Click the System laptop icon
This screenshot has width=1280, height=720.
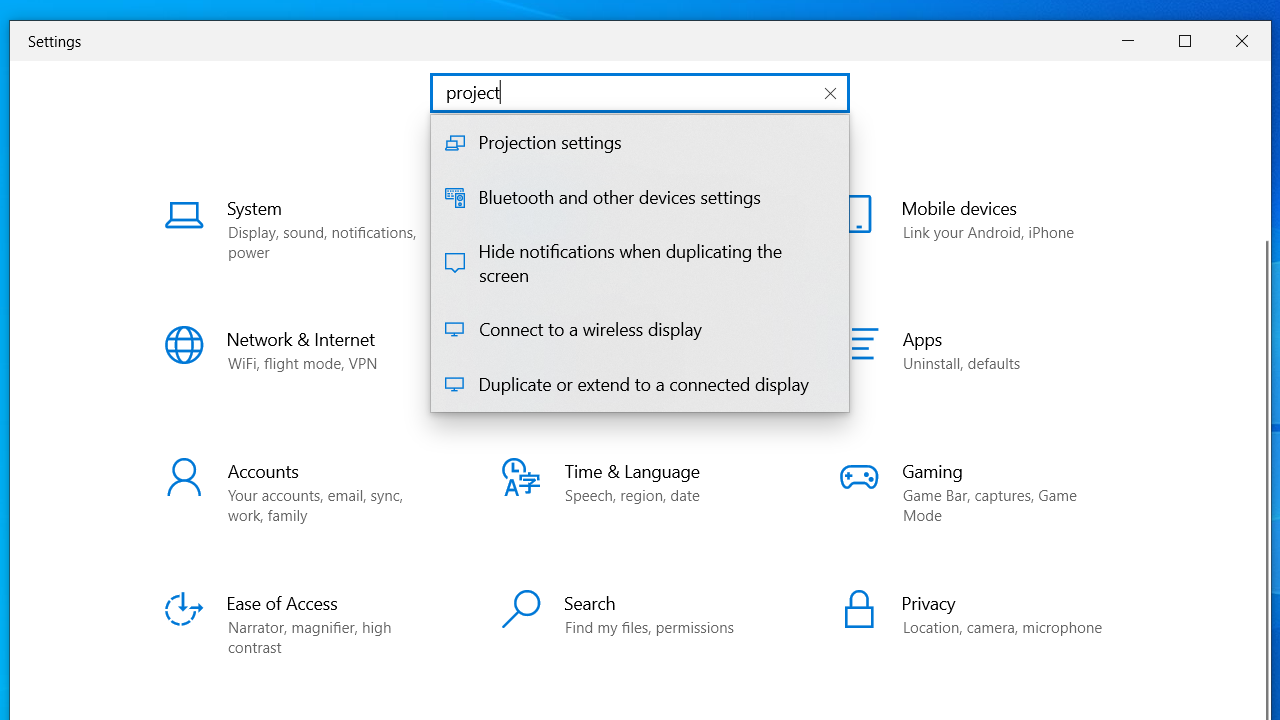click(x=184, y=215)
